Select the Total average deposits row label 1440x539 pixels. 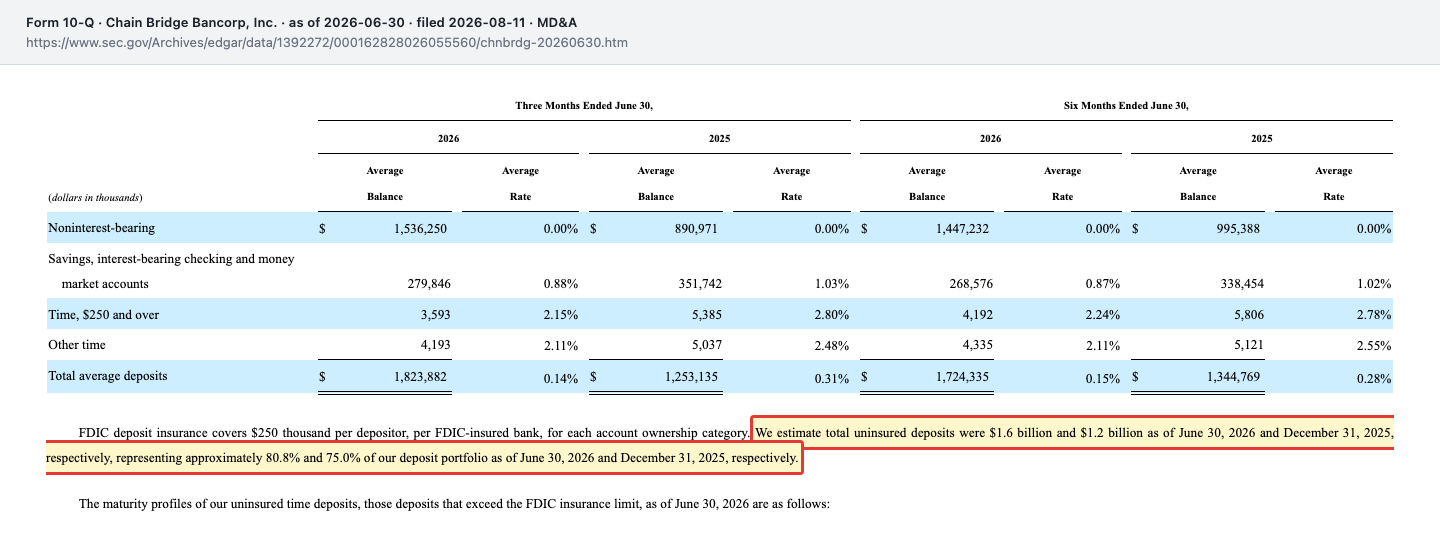click(108, 376)
